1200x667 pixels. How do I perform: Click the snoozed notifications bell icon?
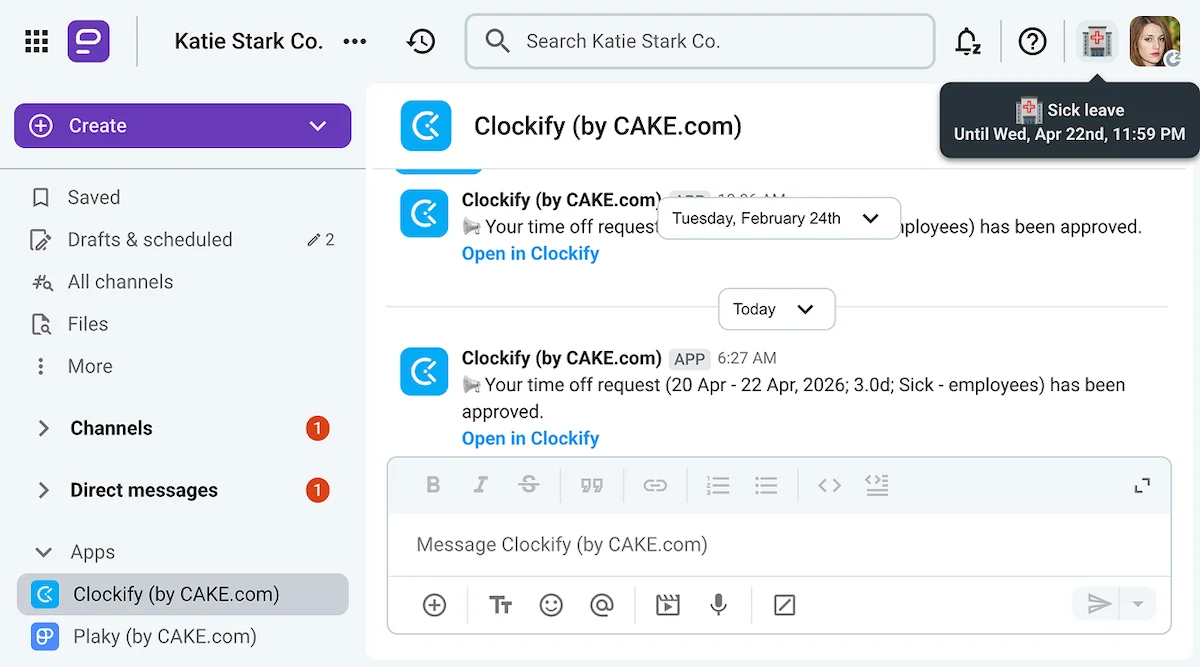(966, 41)
